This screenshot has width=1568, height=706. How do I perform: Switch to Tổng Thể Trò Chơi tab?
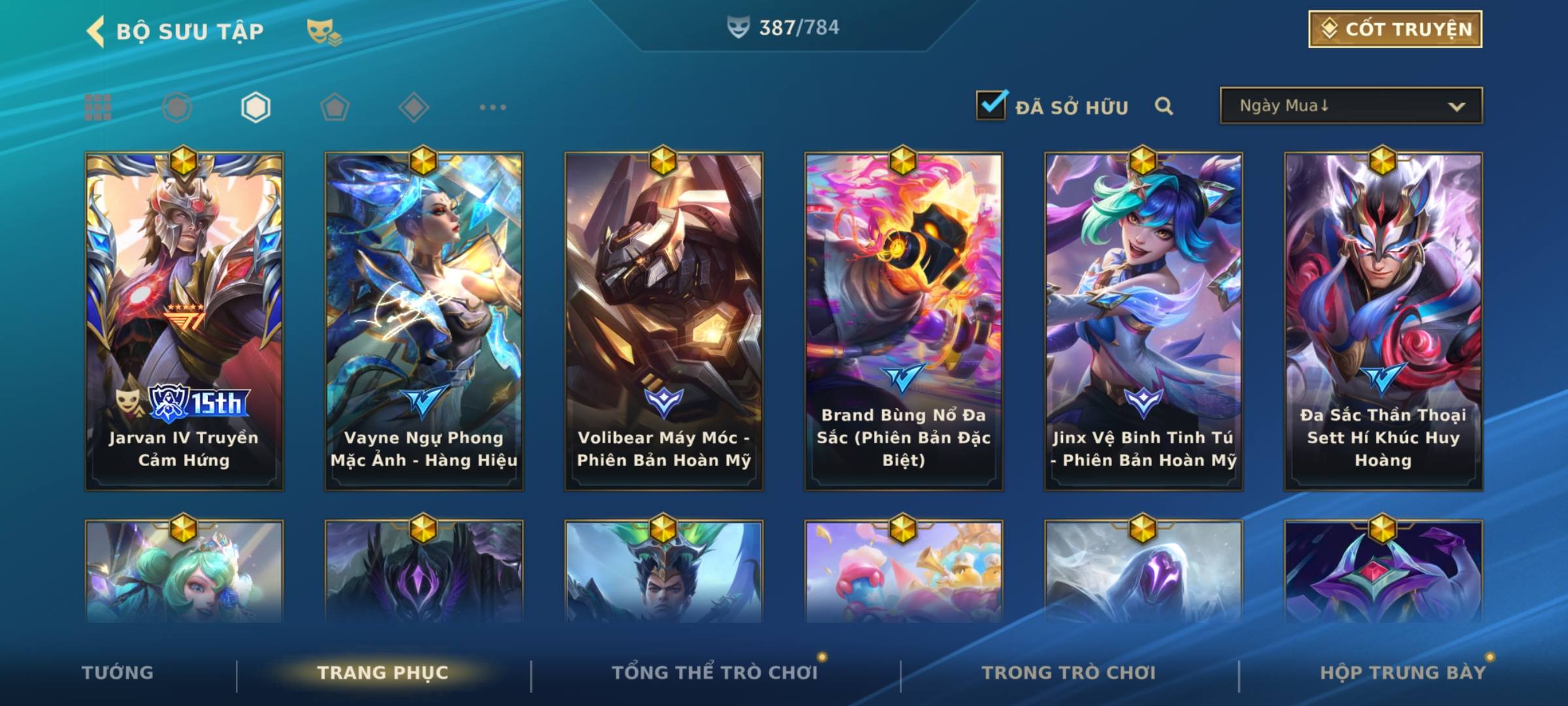715,672
